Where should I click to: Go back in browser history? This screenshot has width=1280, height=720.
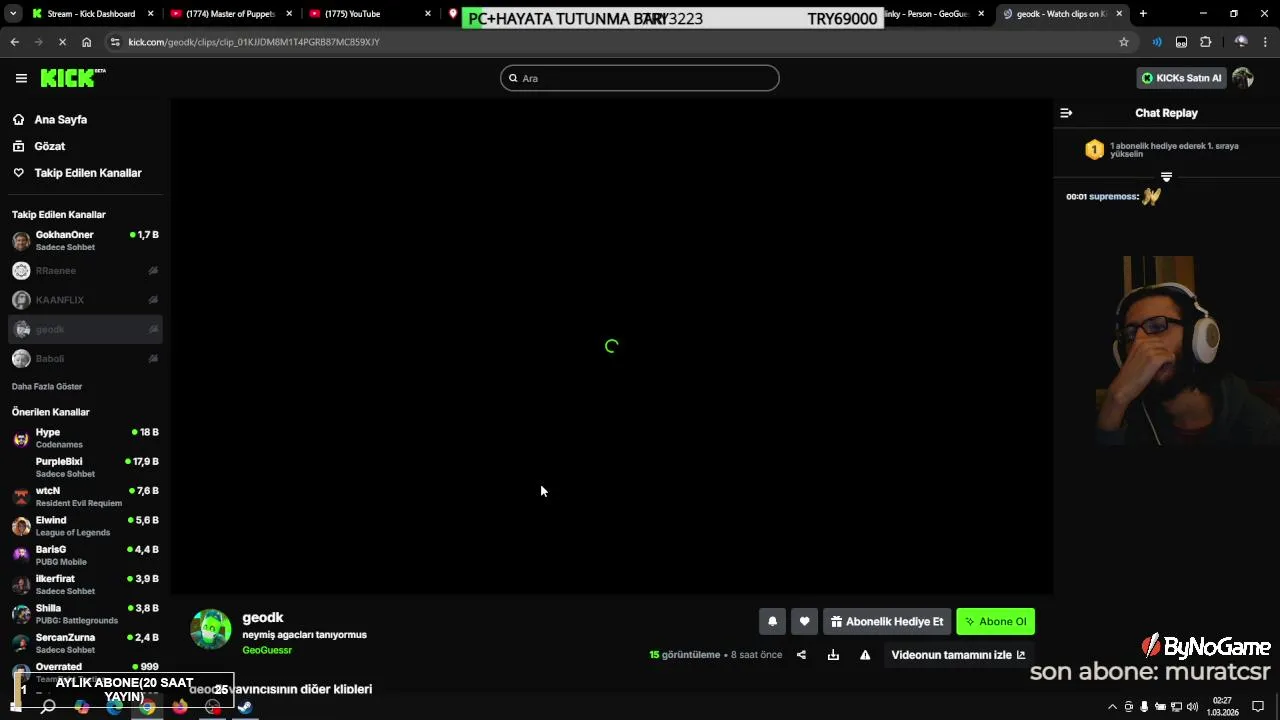tap(14, 42)
